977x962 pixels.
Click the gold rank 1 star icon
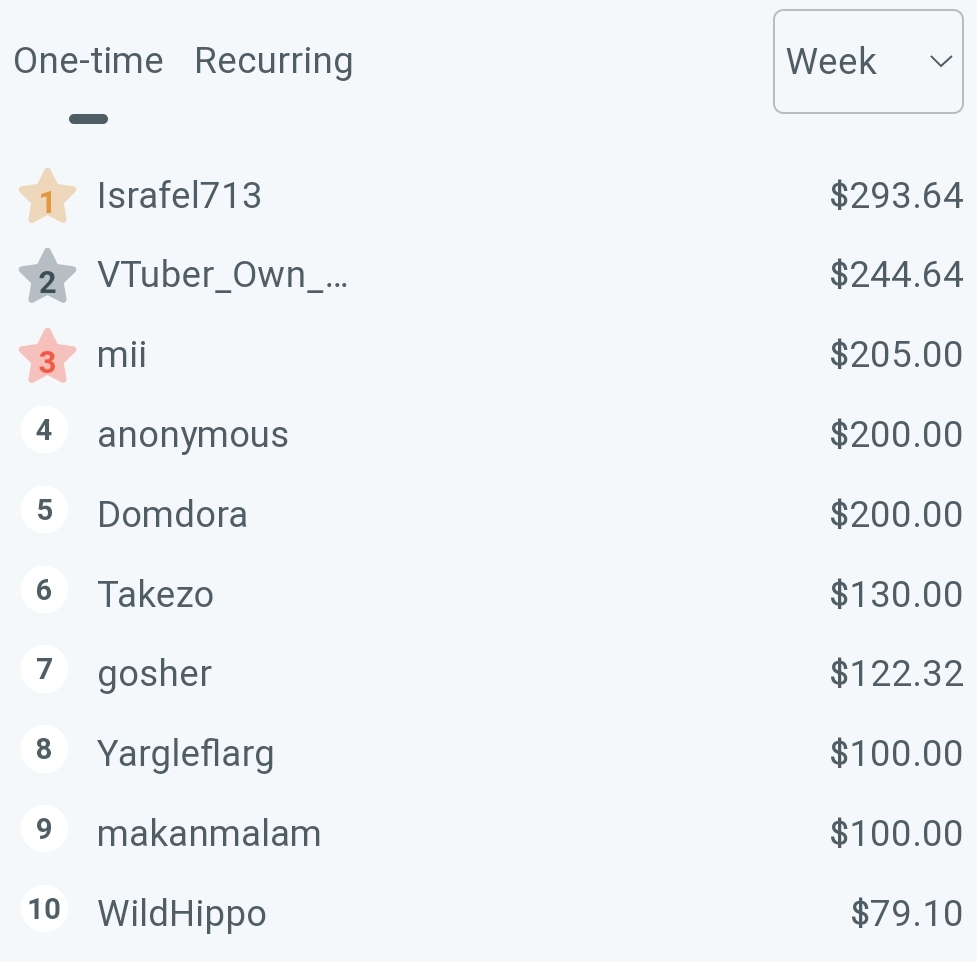[x=47, y=196]
